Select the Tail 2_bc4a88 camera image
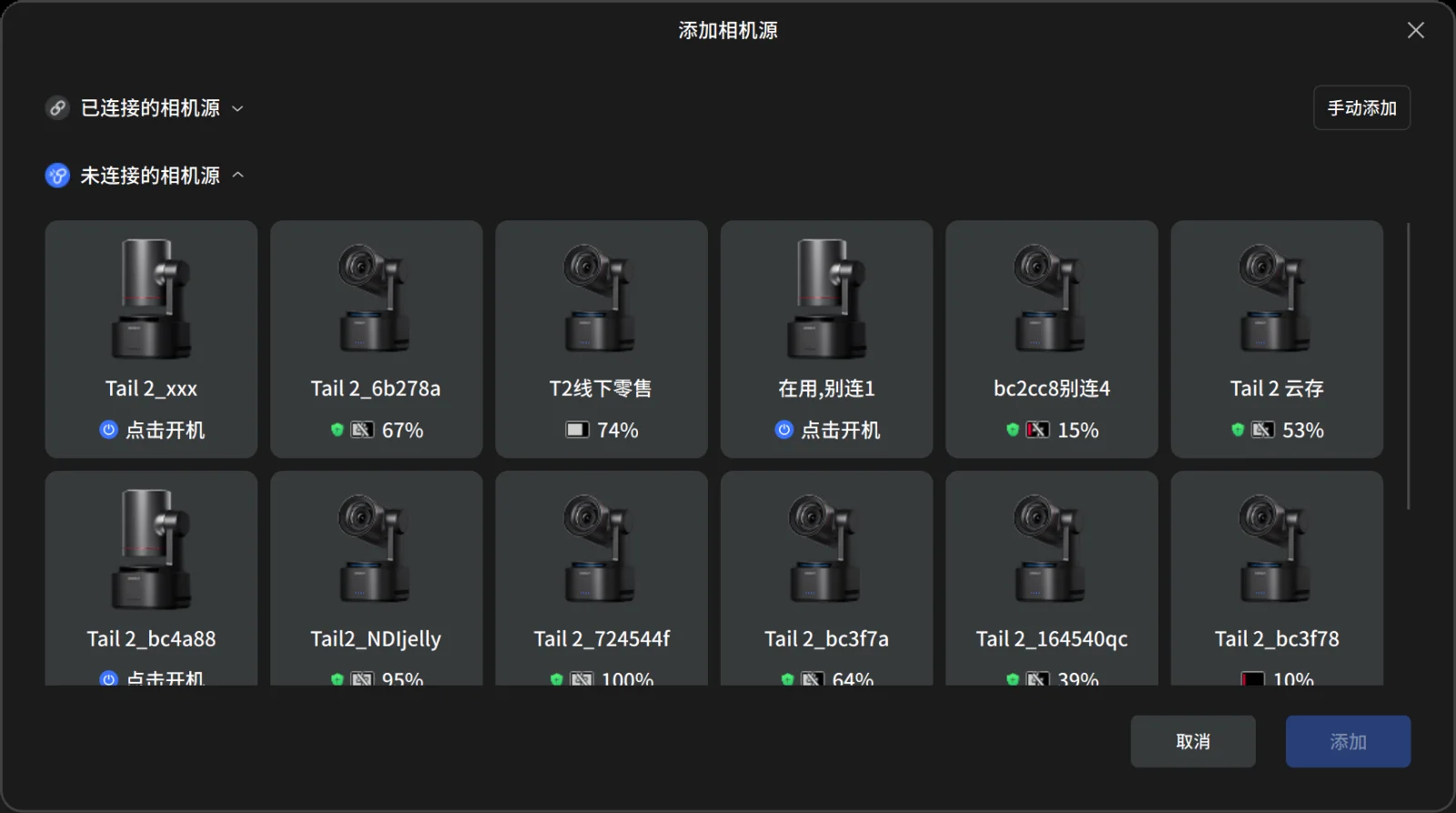This screenshot has height=813, width=1456. [x=151, y=549]
